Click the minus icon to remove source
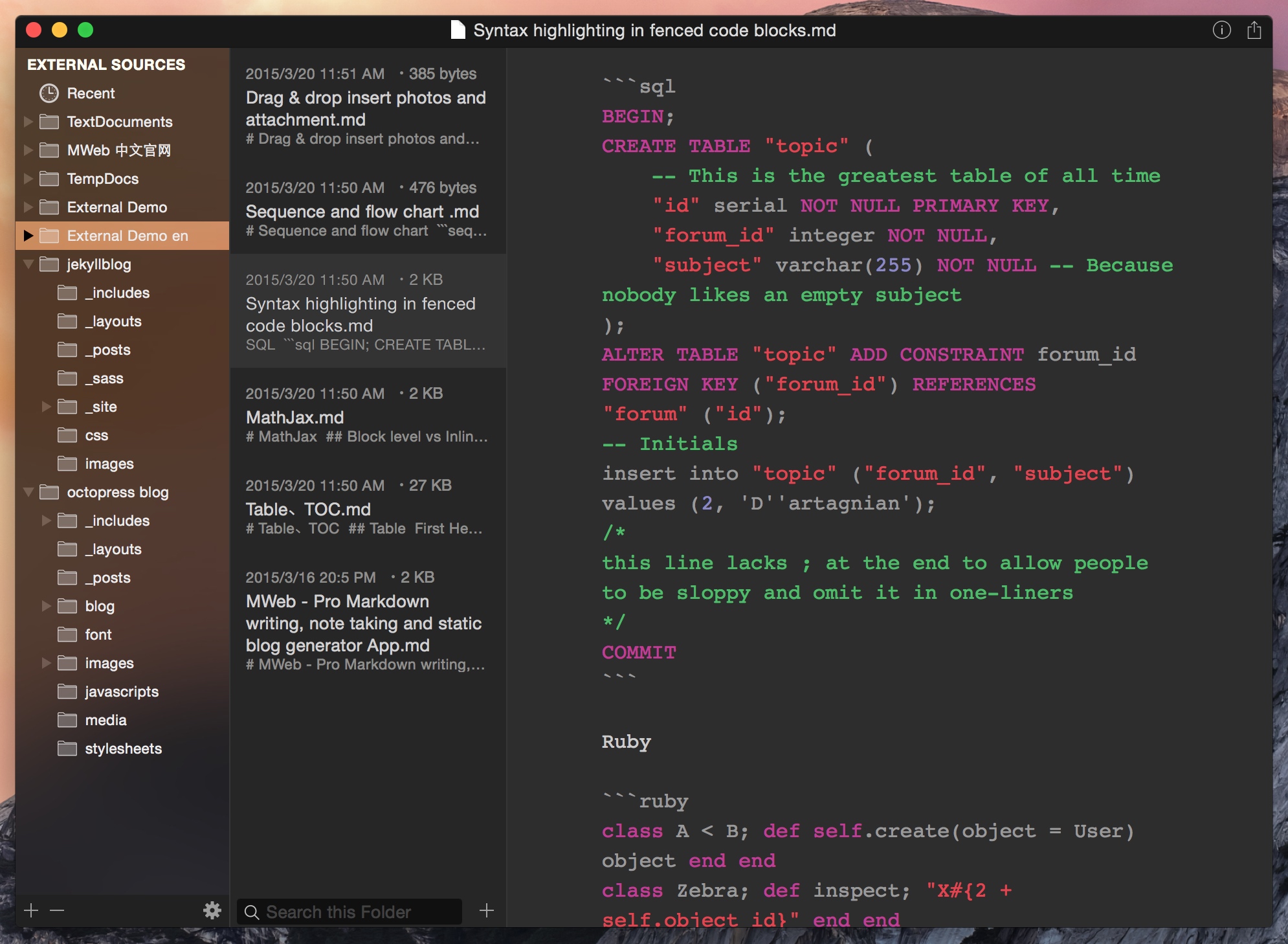 tap(57, 910)
